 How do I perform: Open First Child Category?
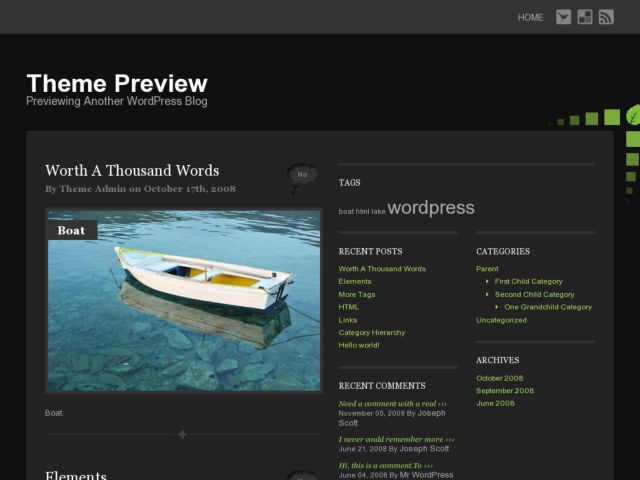pos(528,282)
